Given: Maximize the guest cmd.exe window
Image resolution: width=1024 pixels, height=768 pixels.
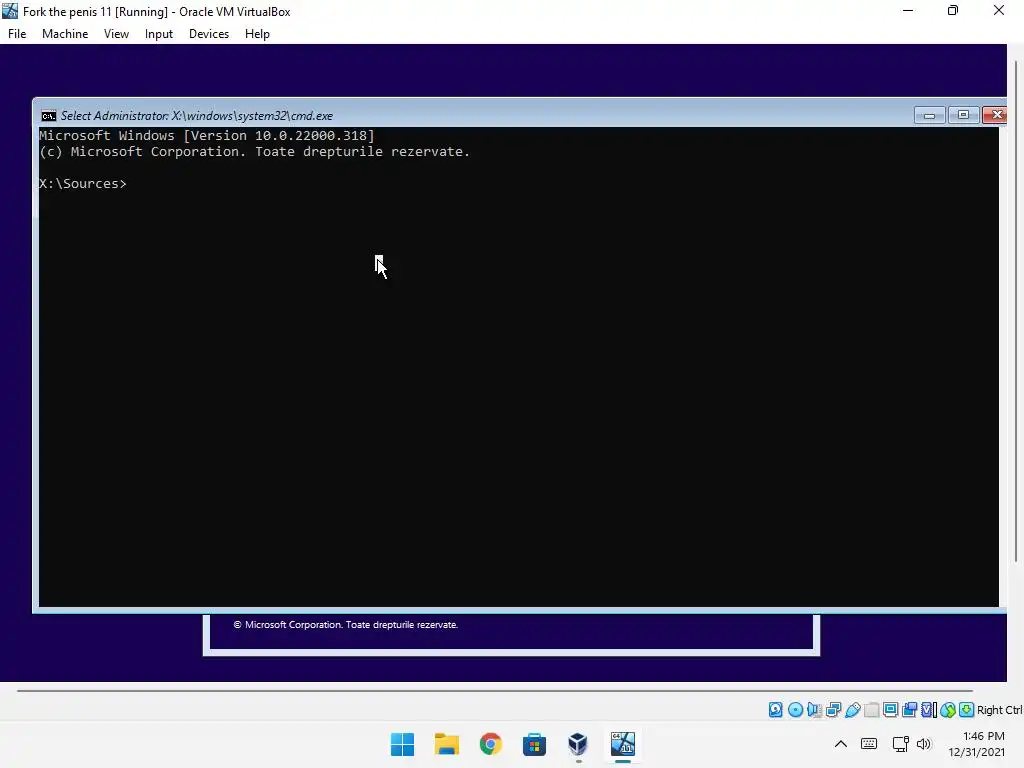Looking at the screenshot, I should pyautogui.click(x=963, y=115).
